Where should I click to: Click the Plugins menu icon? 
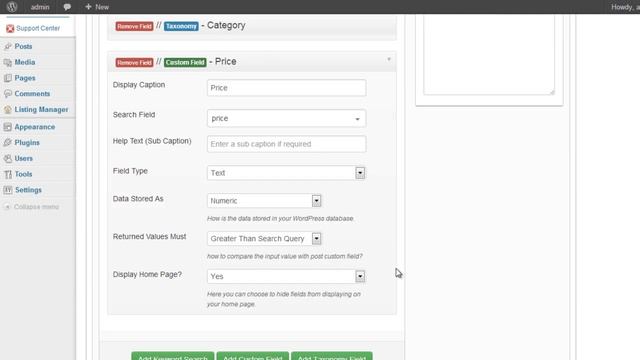click(x=8, y=143)
